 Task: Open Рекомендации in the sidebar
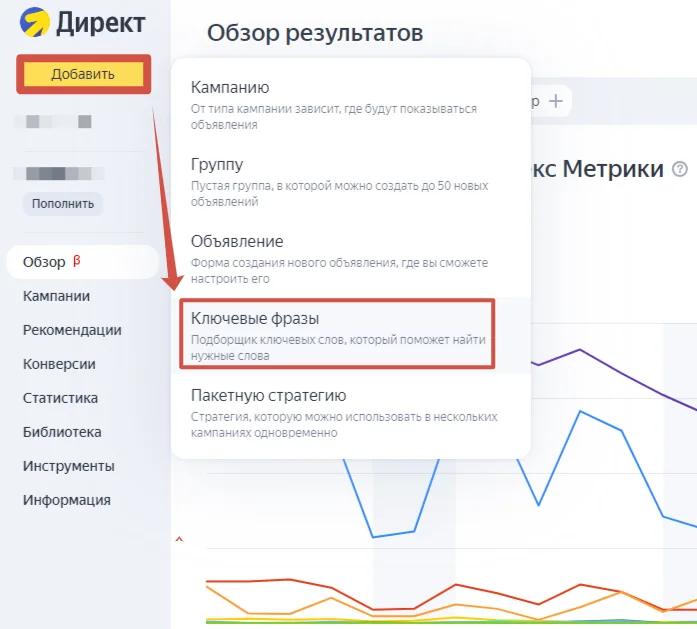coord(72,330)
